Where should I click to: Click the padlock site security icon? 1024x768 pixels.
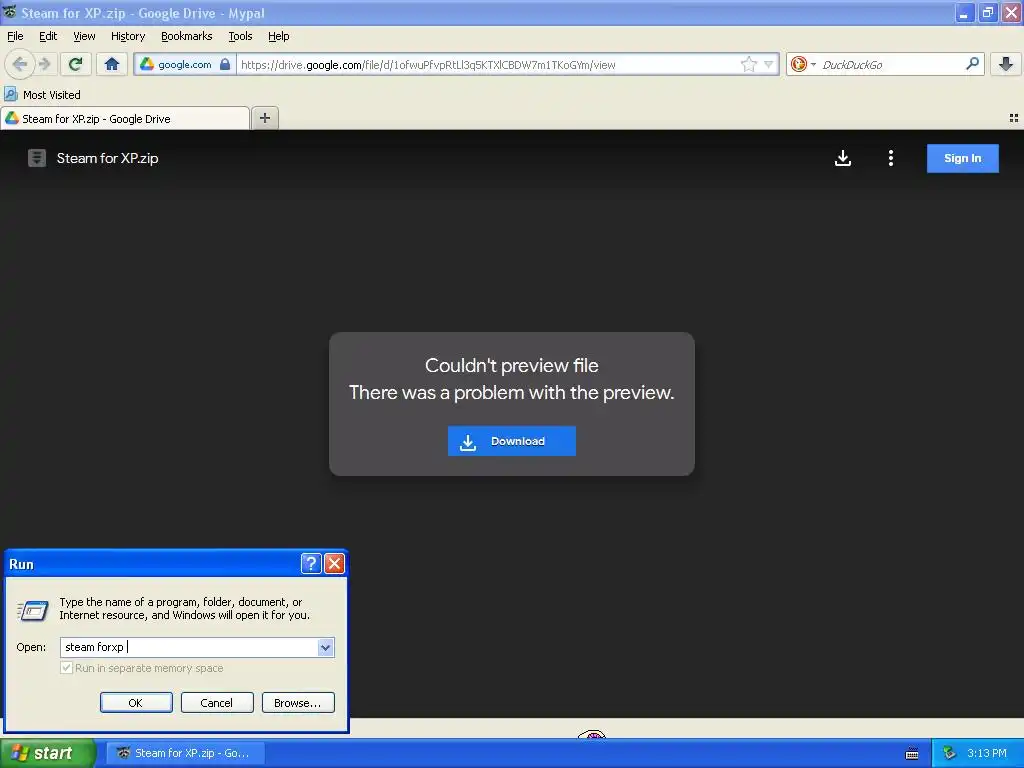(x=225, y=64)
